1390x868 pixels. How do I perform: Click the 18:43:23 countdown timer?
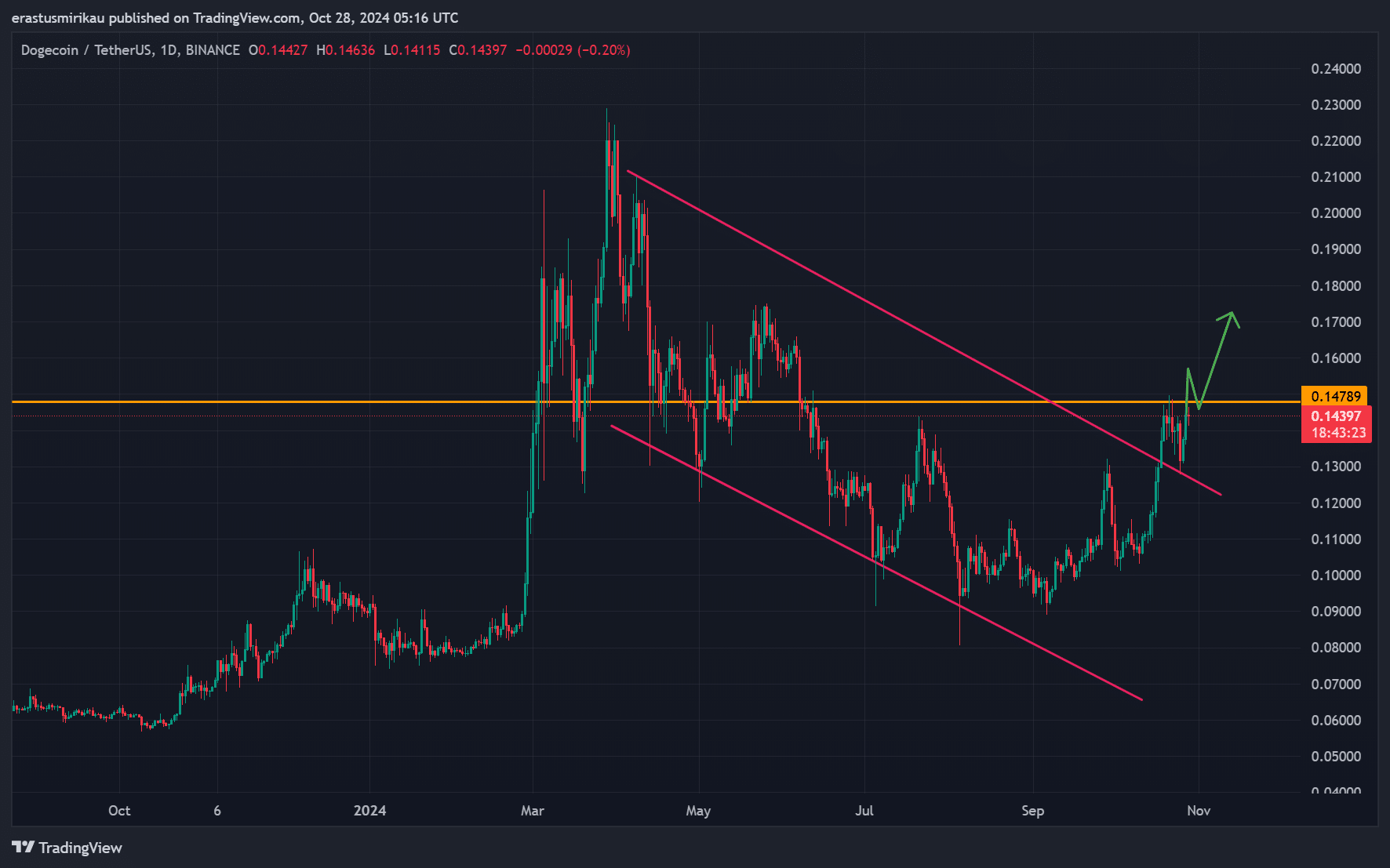[1338, 433]
